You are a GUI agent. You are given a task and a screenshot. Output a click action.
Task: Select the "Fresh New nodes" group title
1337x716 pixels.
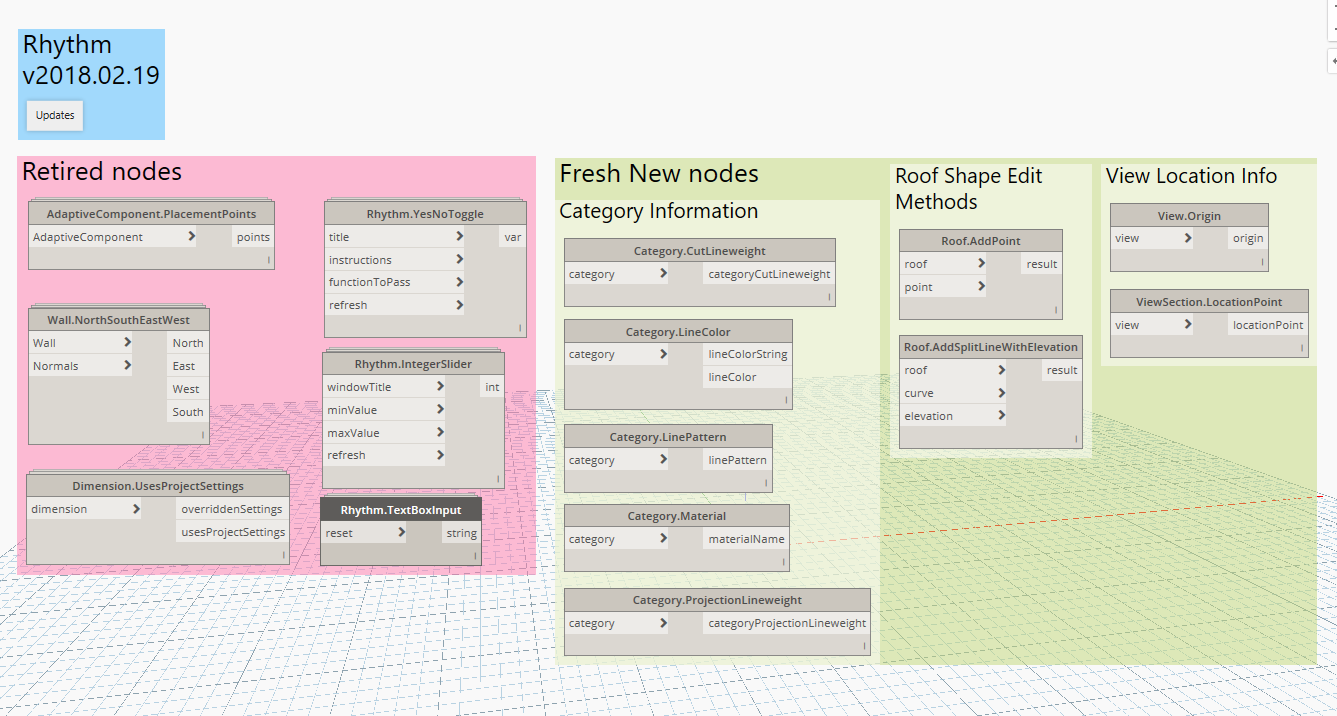(x=659, y=174)
